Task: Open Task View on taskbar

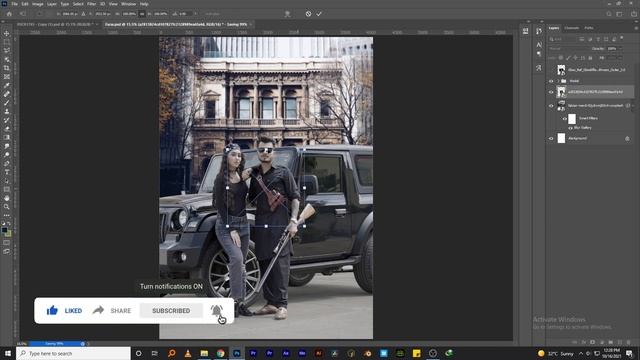Action: (x=155, y=353)
